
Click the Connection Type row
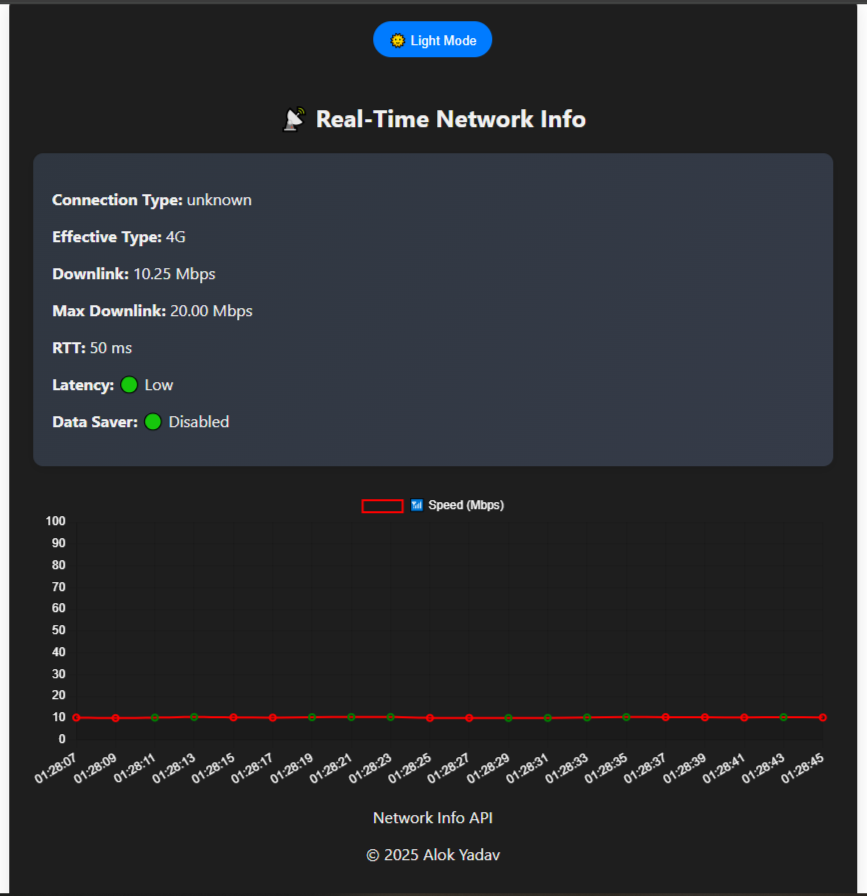pos(152,200)
